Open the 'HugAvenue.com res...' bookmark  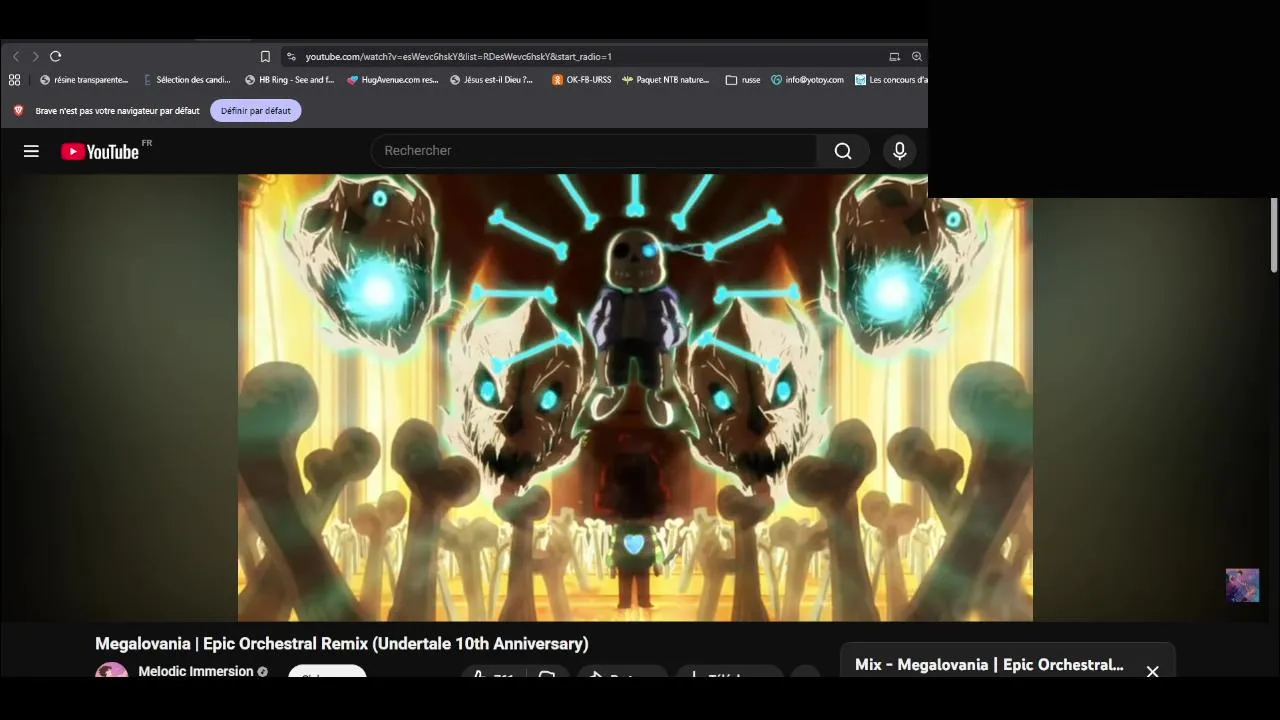pyautogui.click(x=393, y=80)
